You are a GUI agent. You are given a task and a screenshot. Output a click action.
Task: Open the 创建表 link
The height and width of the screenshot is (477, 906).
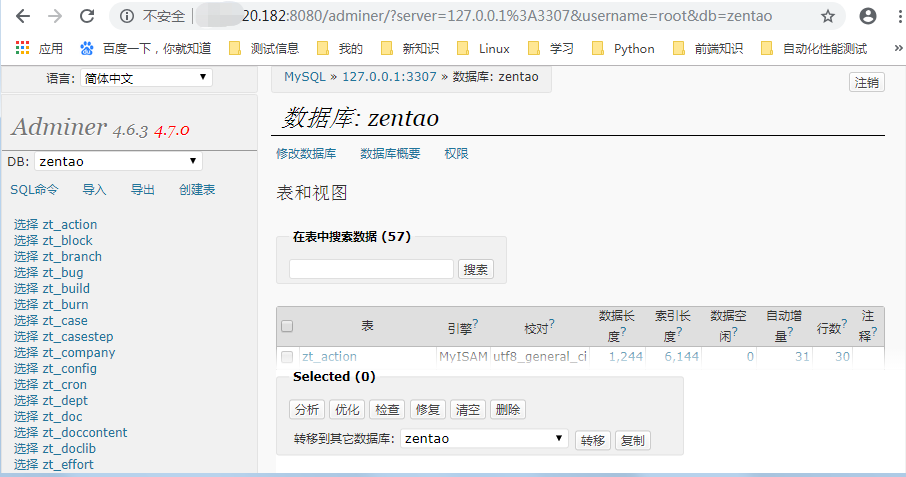(x=197, y=189)
